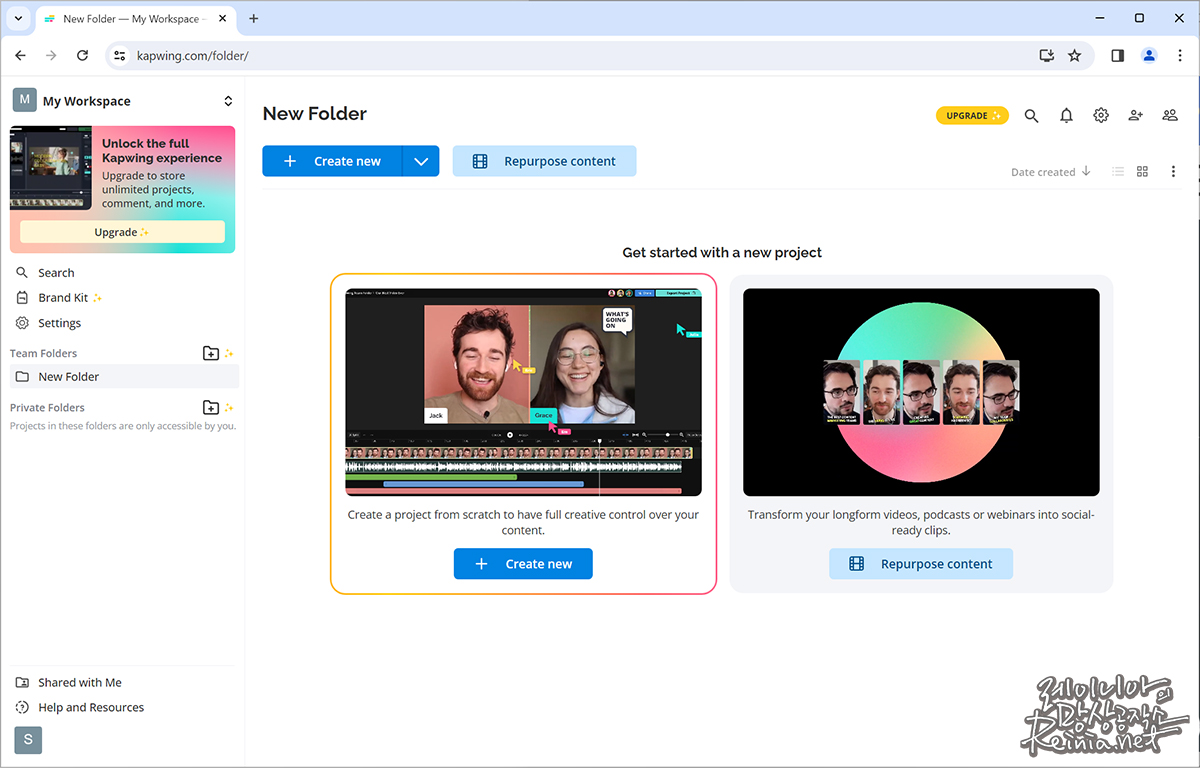Click the yellow UPGRADE badge

[972, 116]
